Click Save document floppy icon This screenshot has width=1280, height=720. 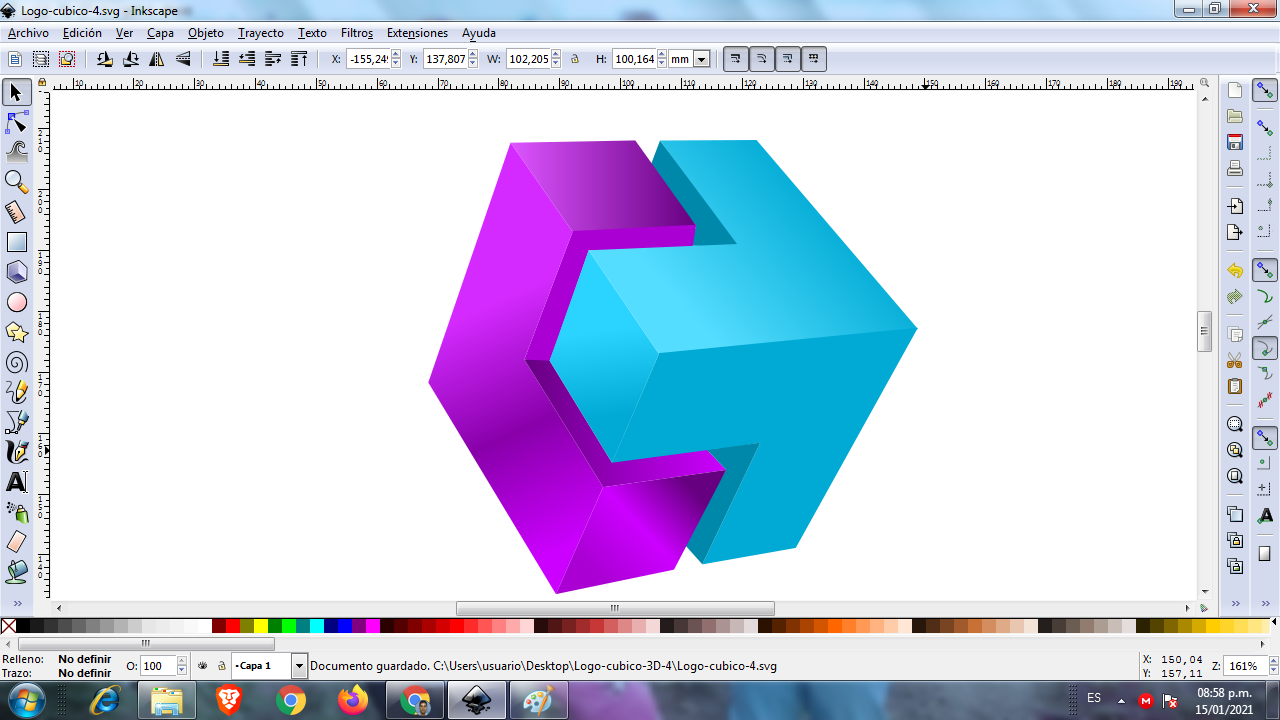[x=1235, y=142]
